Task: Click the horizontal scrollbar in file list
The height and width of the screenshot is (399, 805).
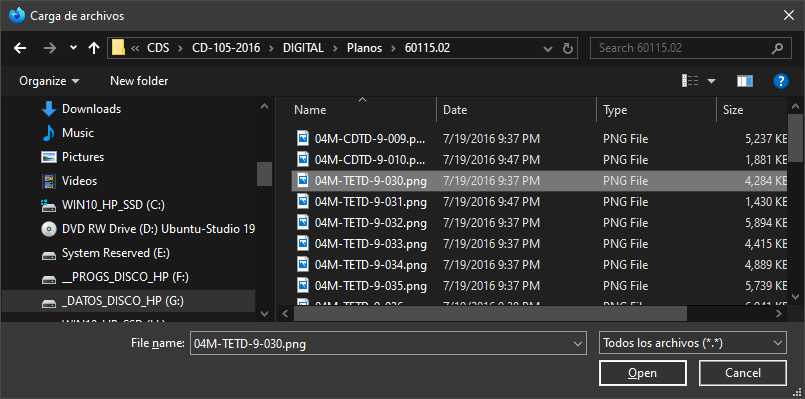Action: click(x=490, y=313)
